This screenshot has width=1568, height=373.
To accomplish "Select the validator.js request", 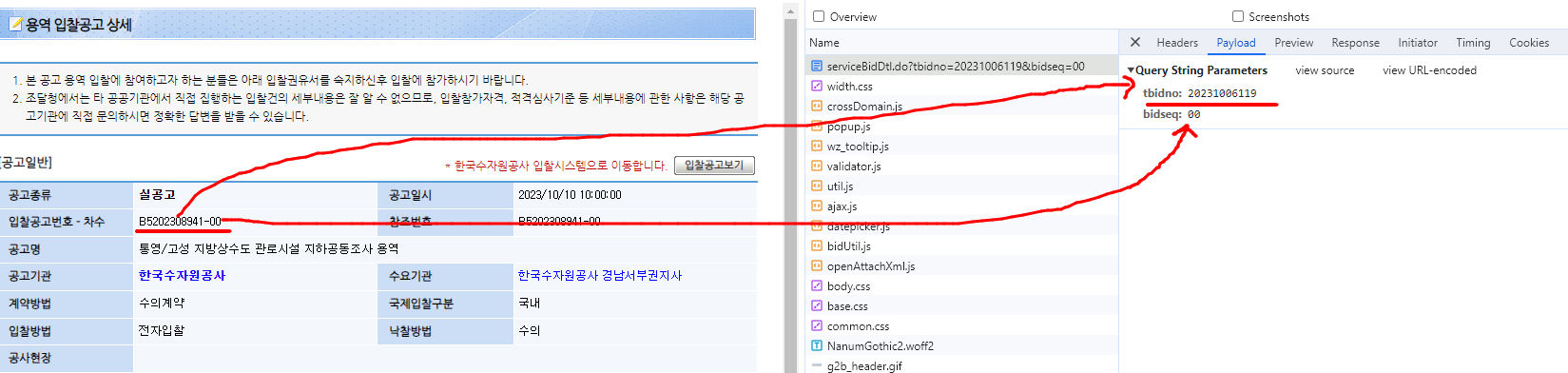I will click(x=962, y=167).
